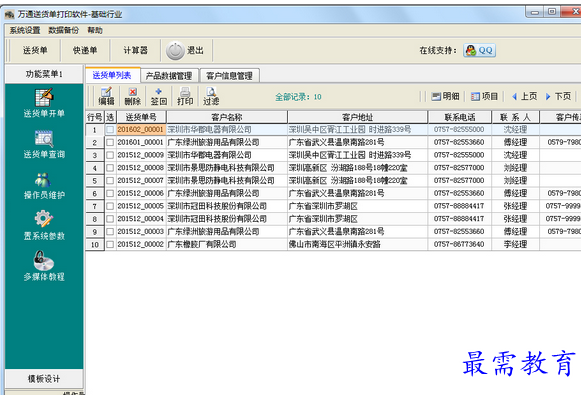584x395 pixels.
Task: Open the 系统设置 menu
Action: click(25, 31)
